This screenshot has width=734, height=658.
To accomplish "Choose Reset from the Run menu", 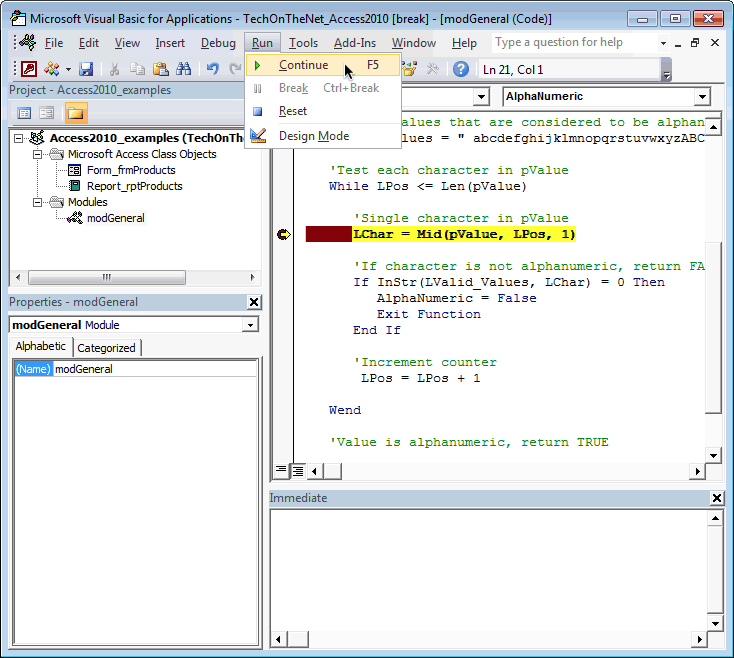I will [323, 111].
